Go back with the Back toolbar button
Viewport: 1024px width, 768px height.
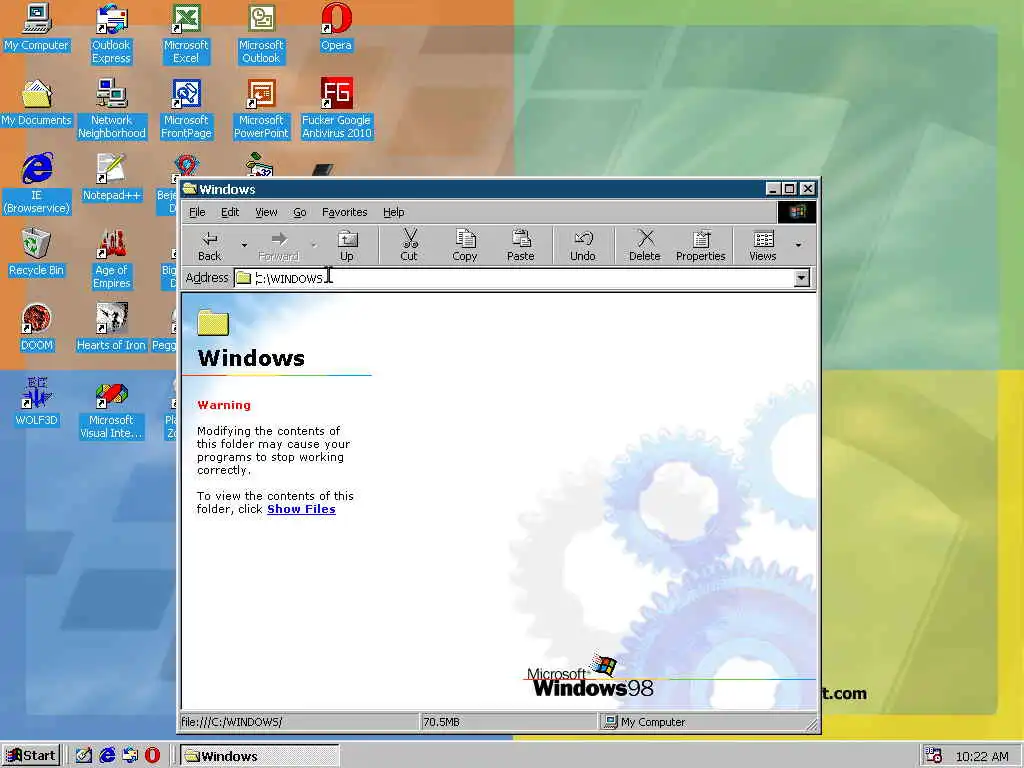coord(210,246)
